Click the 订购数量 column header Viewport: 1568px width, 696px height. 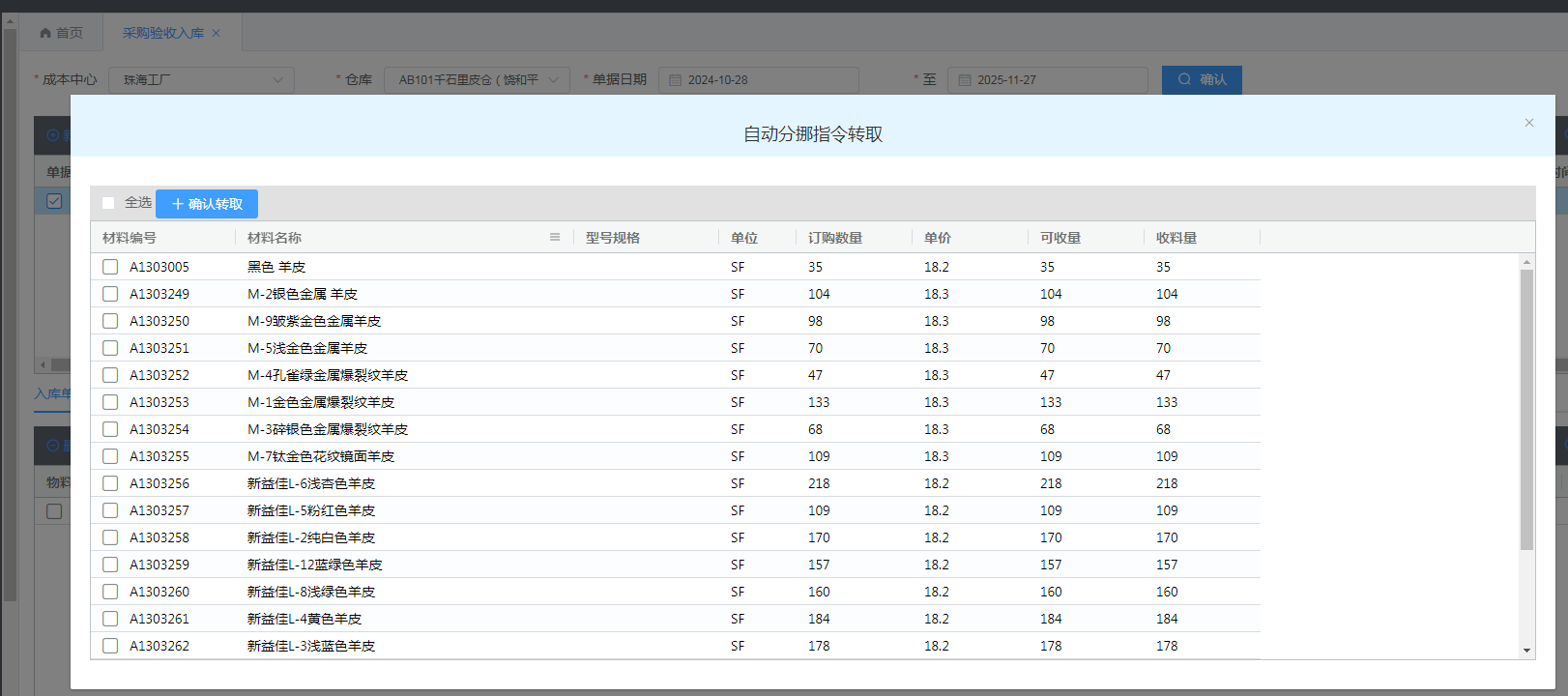[835, 238]
